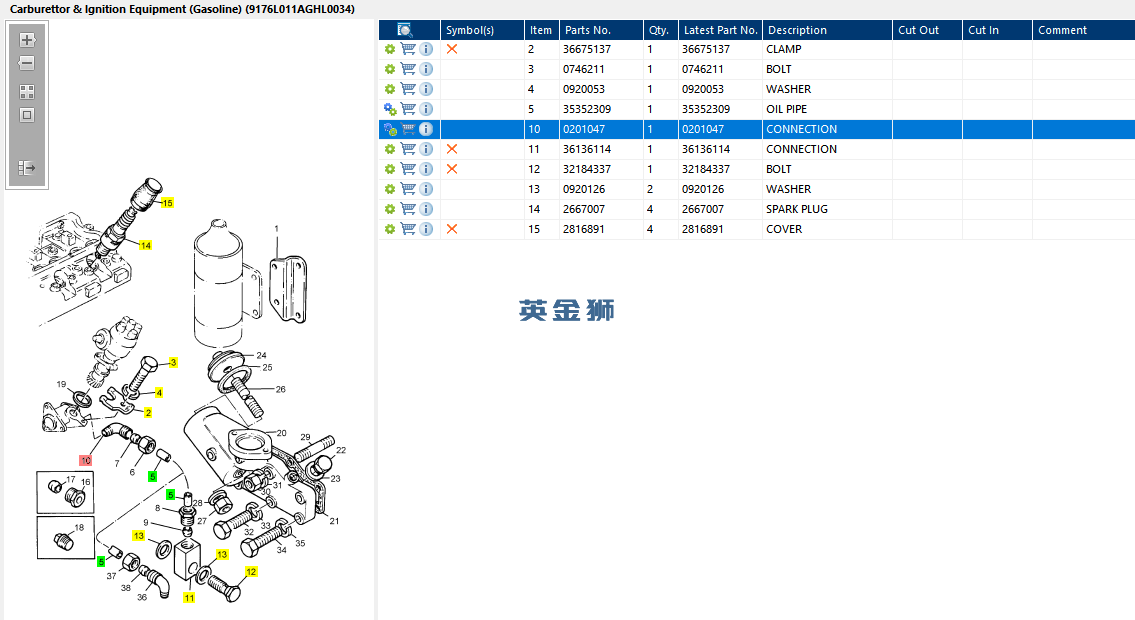Sort by Parts No. column header

pos(601,30)
